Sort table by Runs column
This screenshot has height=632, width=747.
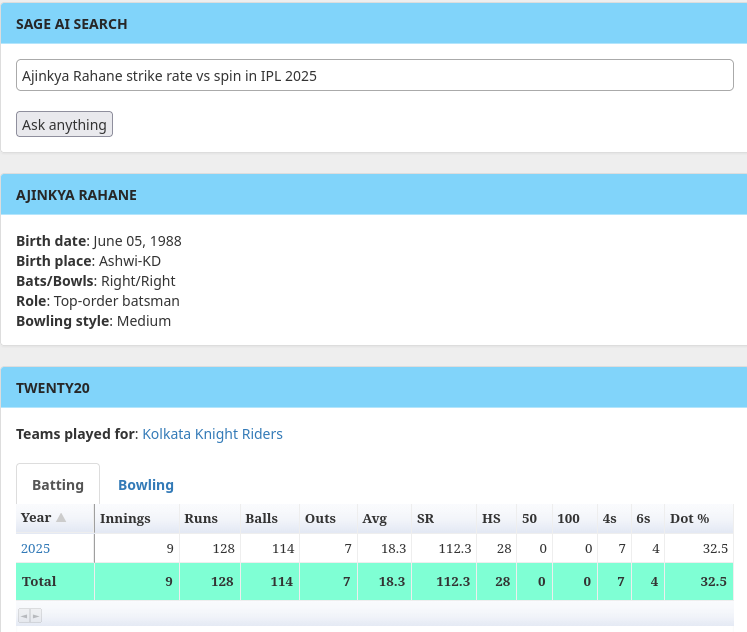pos(210,518)
